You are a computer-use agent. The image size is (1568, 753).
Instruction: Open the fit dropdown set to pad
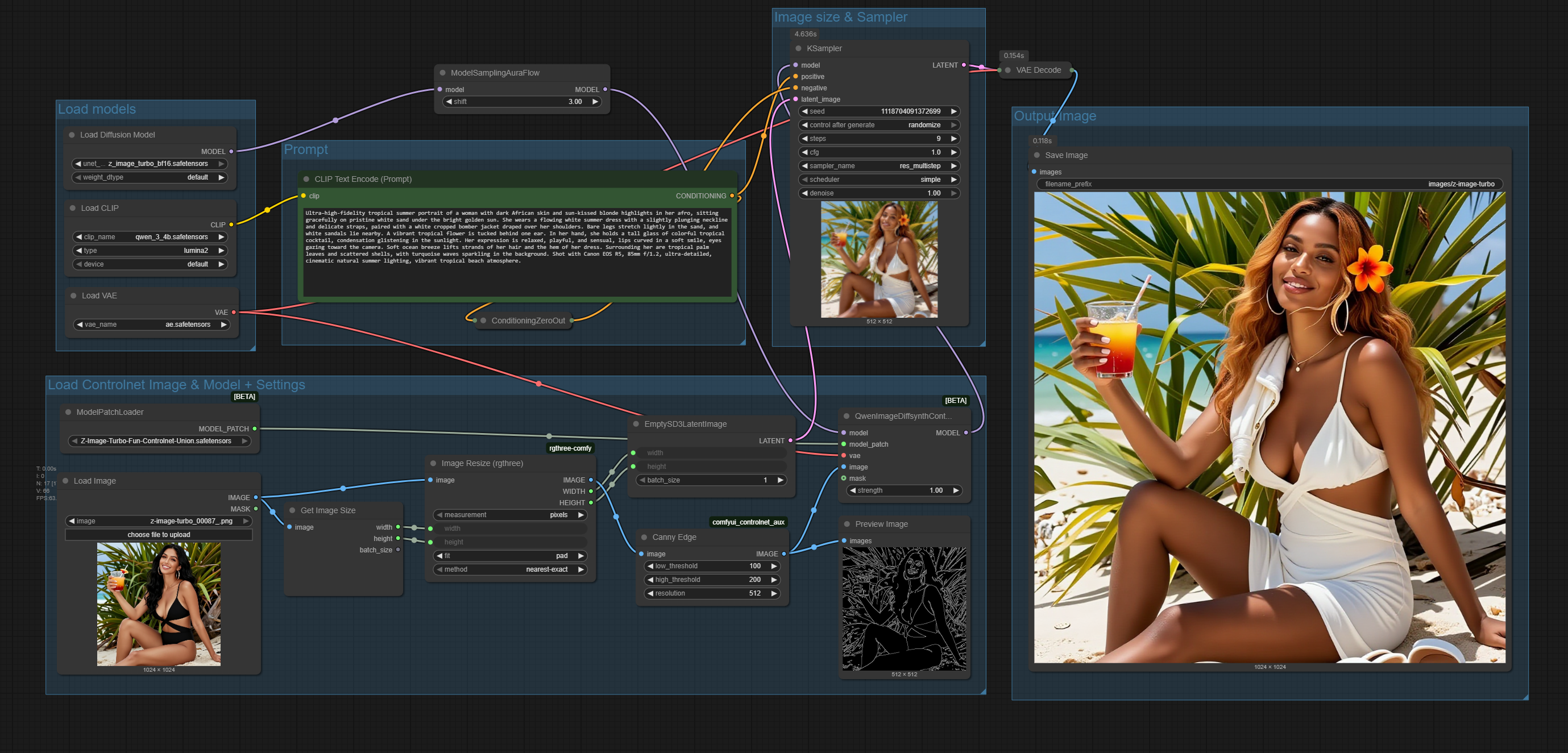[x=509, y=556]
